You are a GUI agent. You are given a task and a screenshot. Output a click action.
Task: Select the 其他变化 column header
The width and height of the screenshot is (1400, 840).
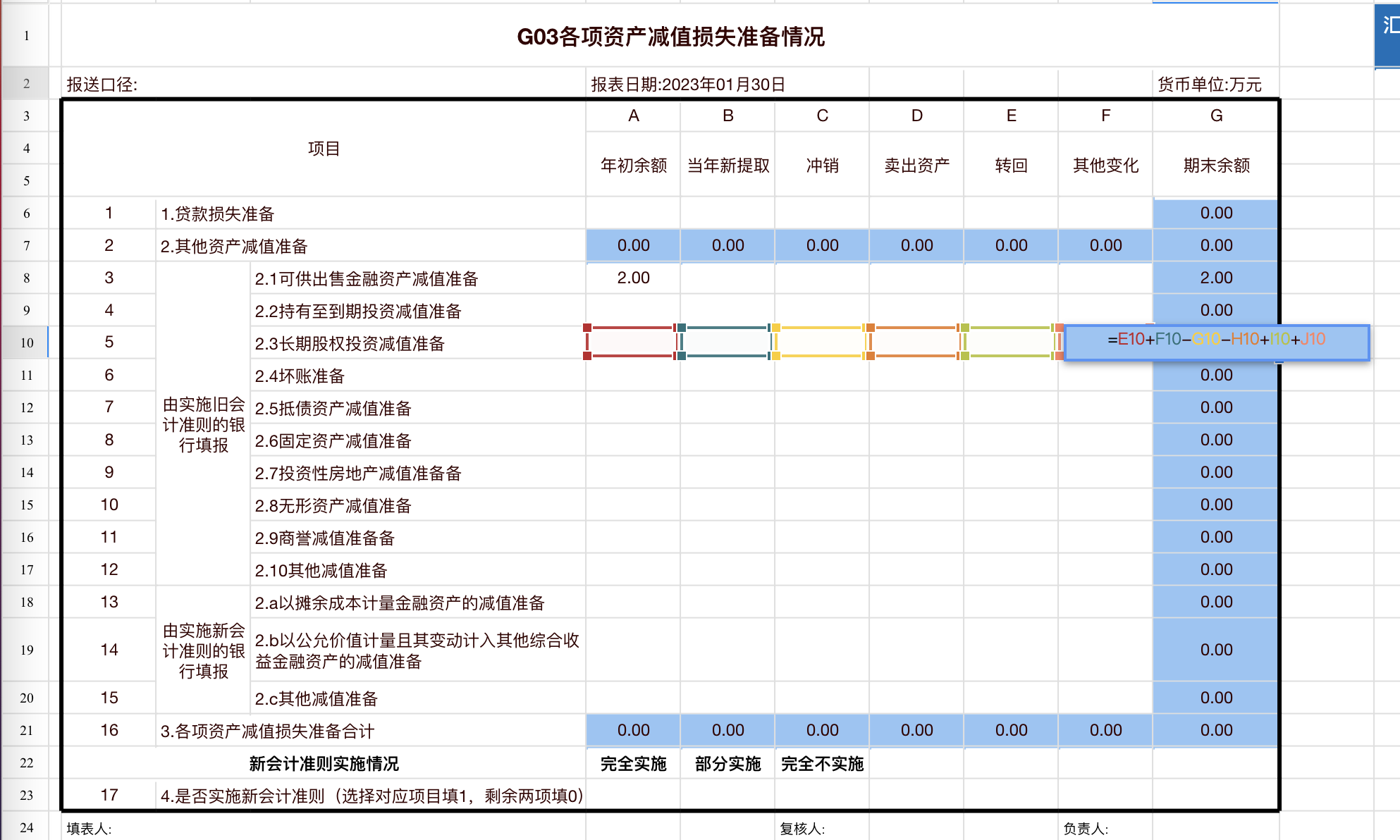coord(1106,166)
